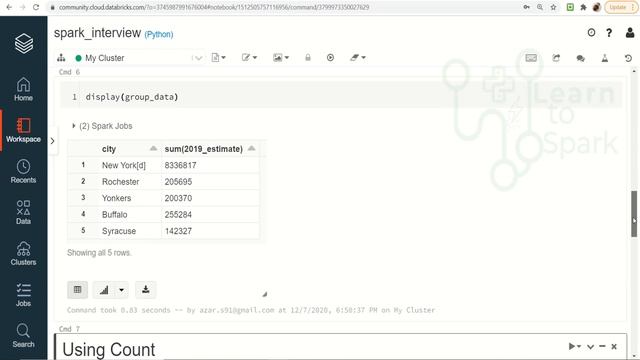Minimize the Using Count cell
The width and height of the screenshot is (640, 360).
pyautogui.click(x=602, y=347)
